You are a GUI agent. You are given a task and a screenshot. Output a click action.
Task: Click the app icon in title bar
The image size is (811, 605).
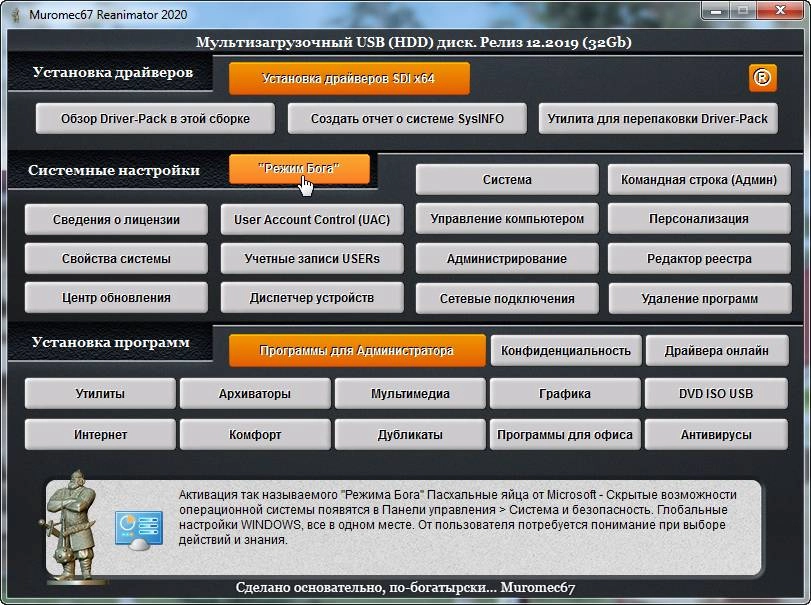pos(16,12)
